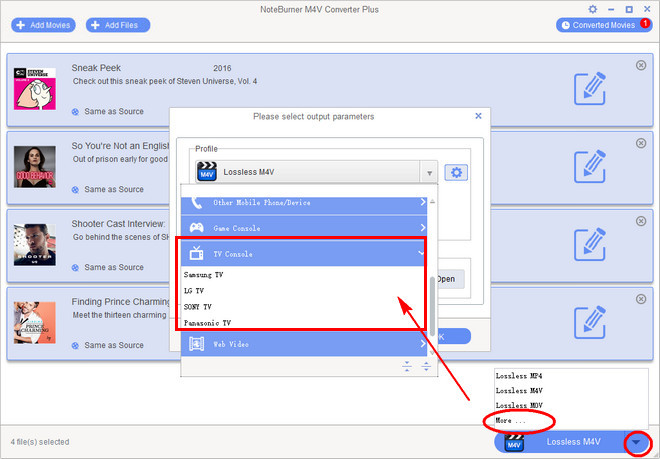Open the Converted Movies list
Screen dimensions: 660x459
[604, 25]
